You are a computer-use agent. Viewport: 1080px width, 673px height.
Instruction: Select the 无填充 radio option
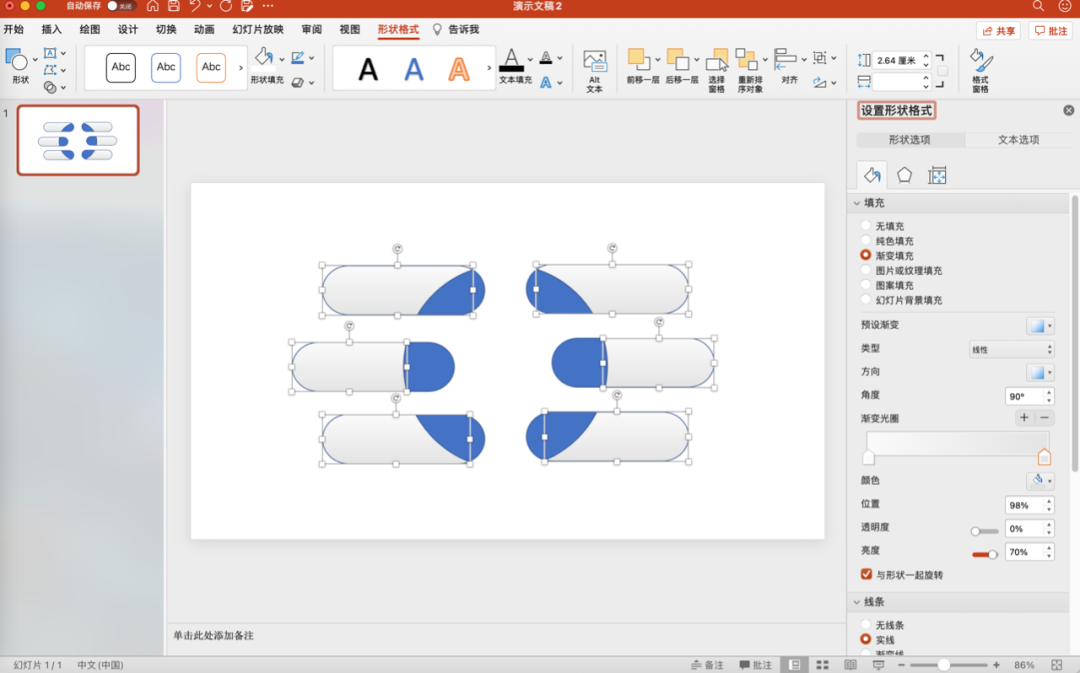click(866, 226)
